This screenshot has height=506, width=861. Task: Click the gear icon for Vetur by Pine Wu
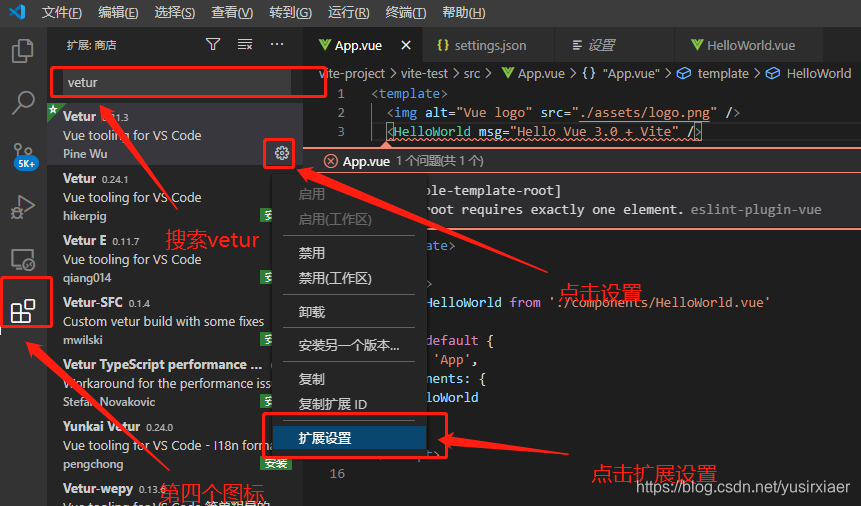coord(282,153)
